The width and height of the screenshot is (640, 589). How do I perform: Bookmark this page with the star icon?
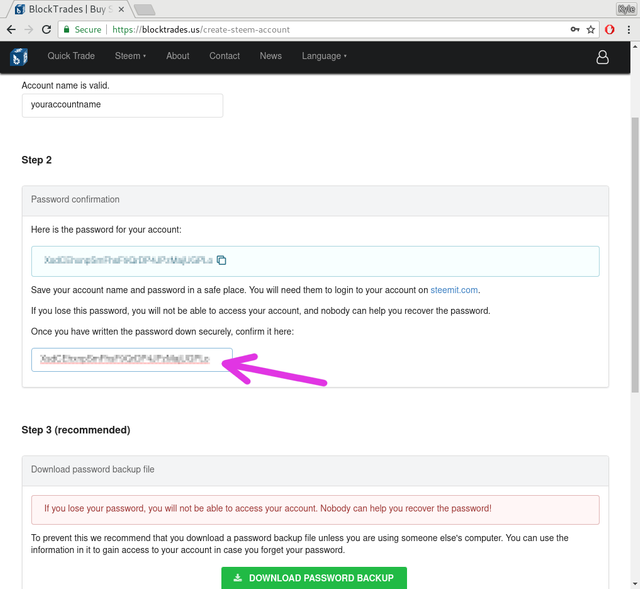(590, 29)
